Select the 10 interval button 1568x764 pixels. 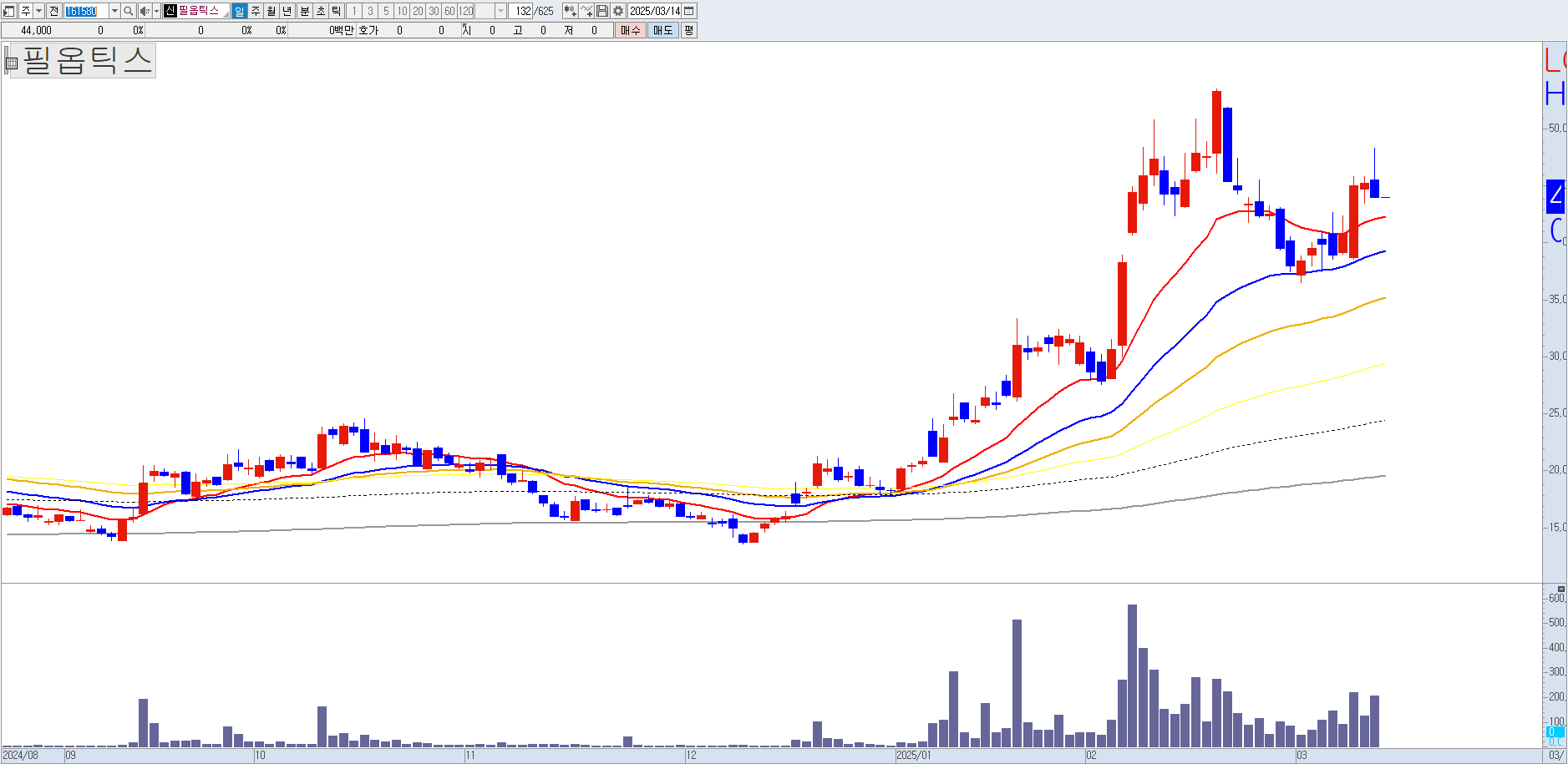point(402,11)
